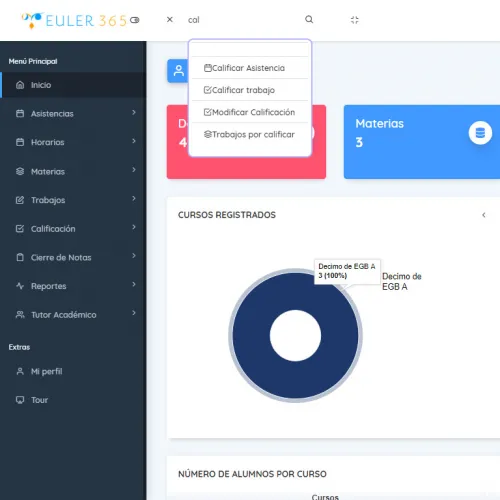Clear the search with the X icon
This screenshot has height=500, width=500.
tap(170, 19)
